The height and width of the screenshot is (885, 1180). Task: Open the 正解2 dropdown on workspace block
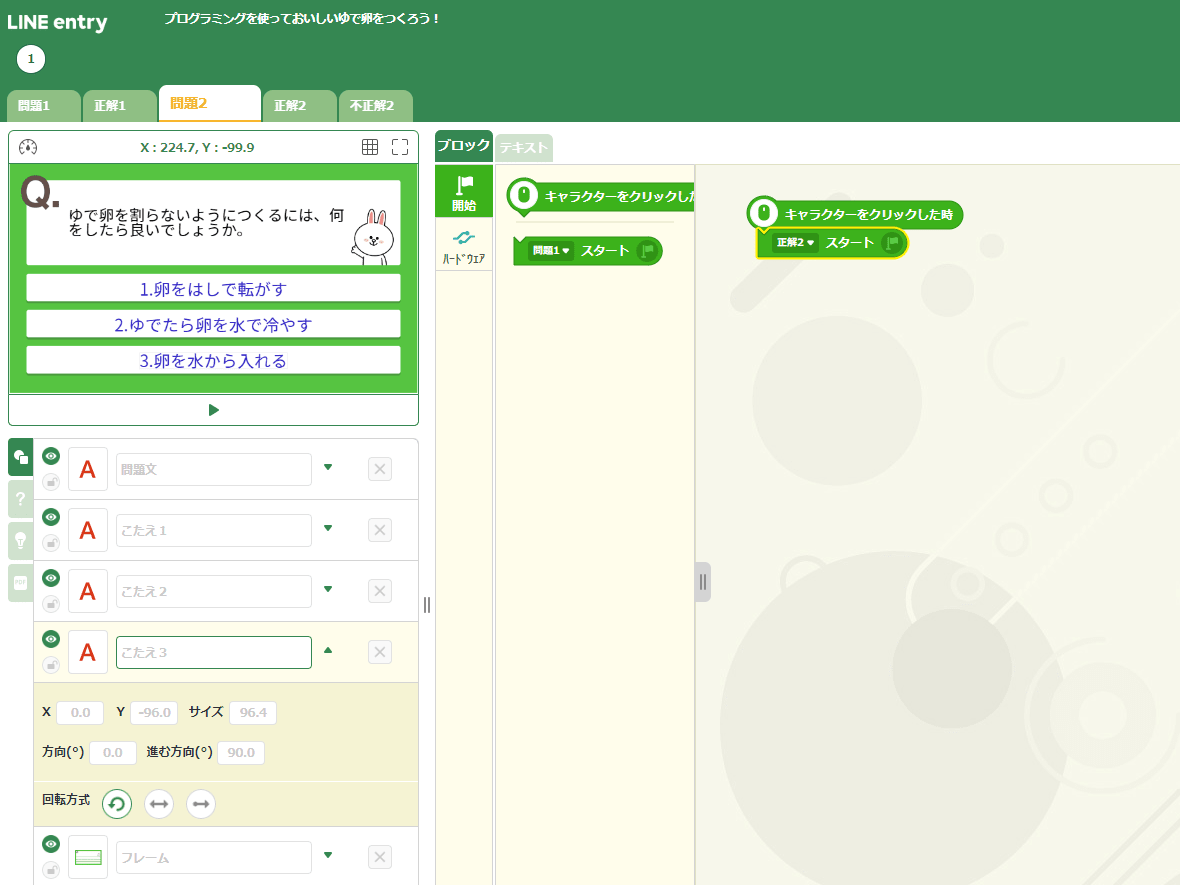pyautogui.click(x=795, y=242)
